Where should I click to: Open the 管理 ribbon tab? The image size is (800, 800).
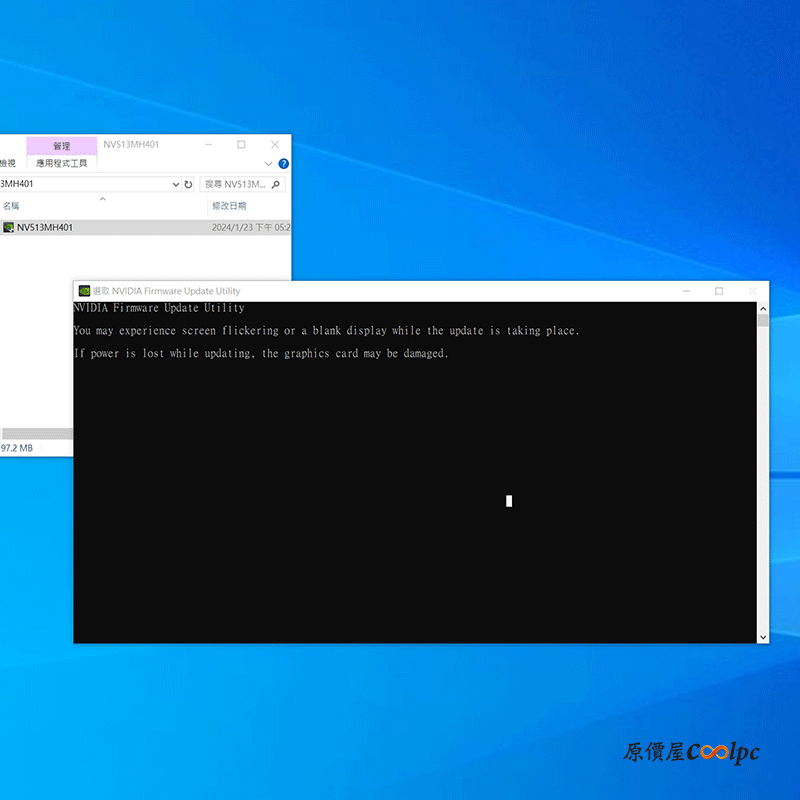(x=62, y=146)
